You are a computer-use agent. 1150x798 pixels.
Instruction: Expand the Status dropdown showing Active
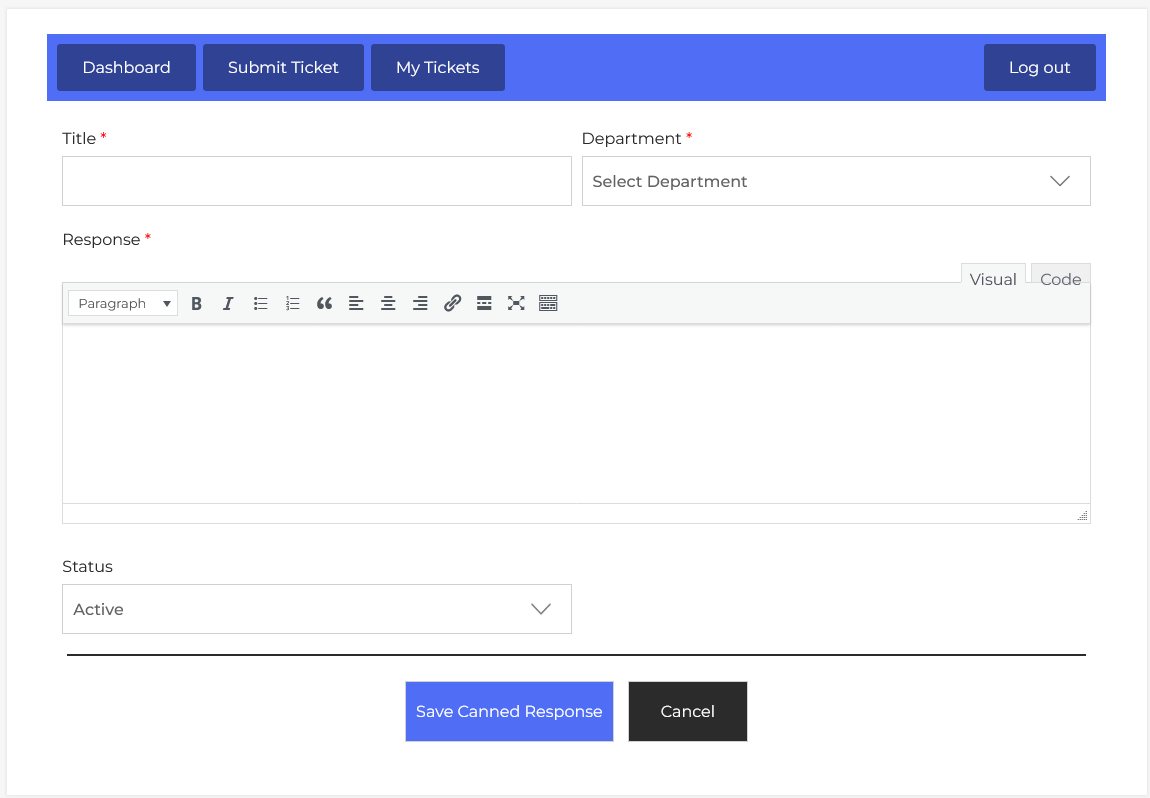coord(316,609)
